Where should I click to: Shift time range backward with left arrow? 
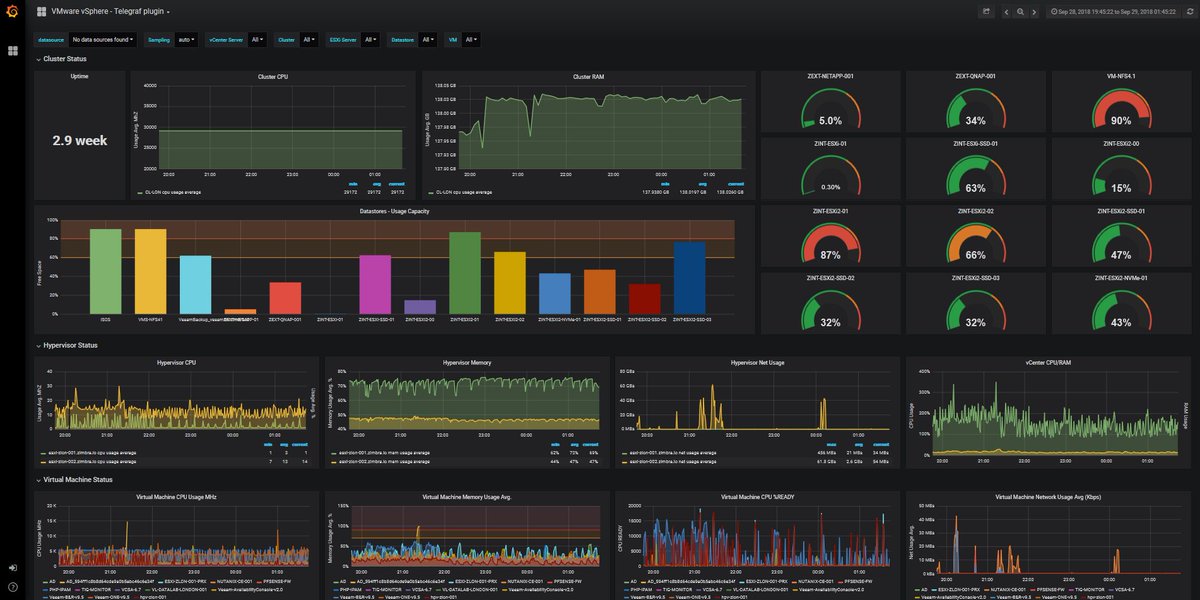[x=1007, y=12]
